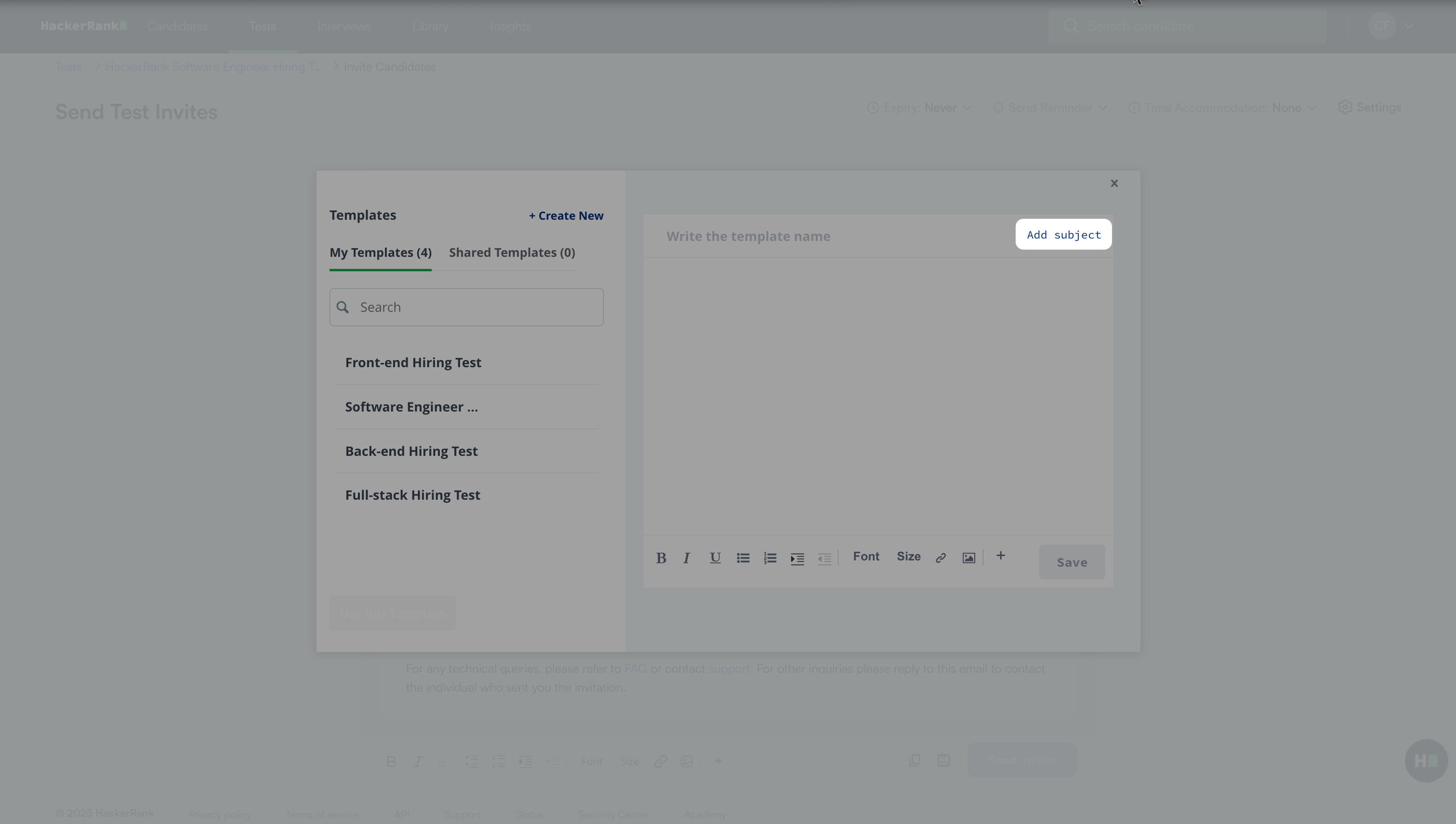Viewport: 1456px width, 824px height.
Task: Select My Templates tab
Action: click(x=380, y=253)
